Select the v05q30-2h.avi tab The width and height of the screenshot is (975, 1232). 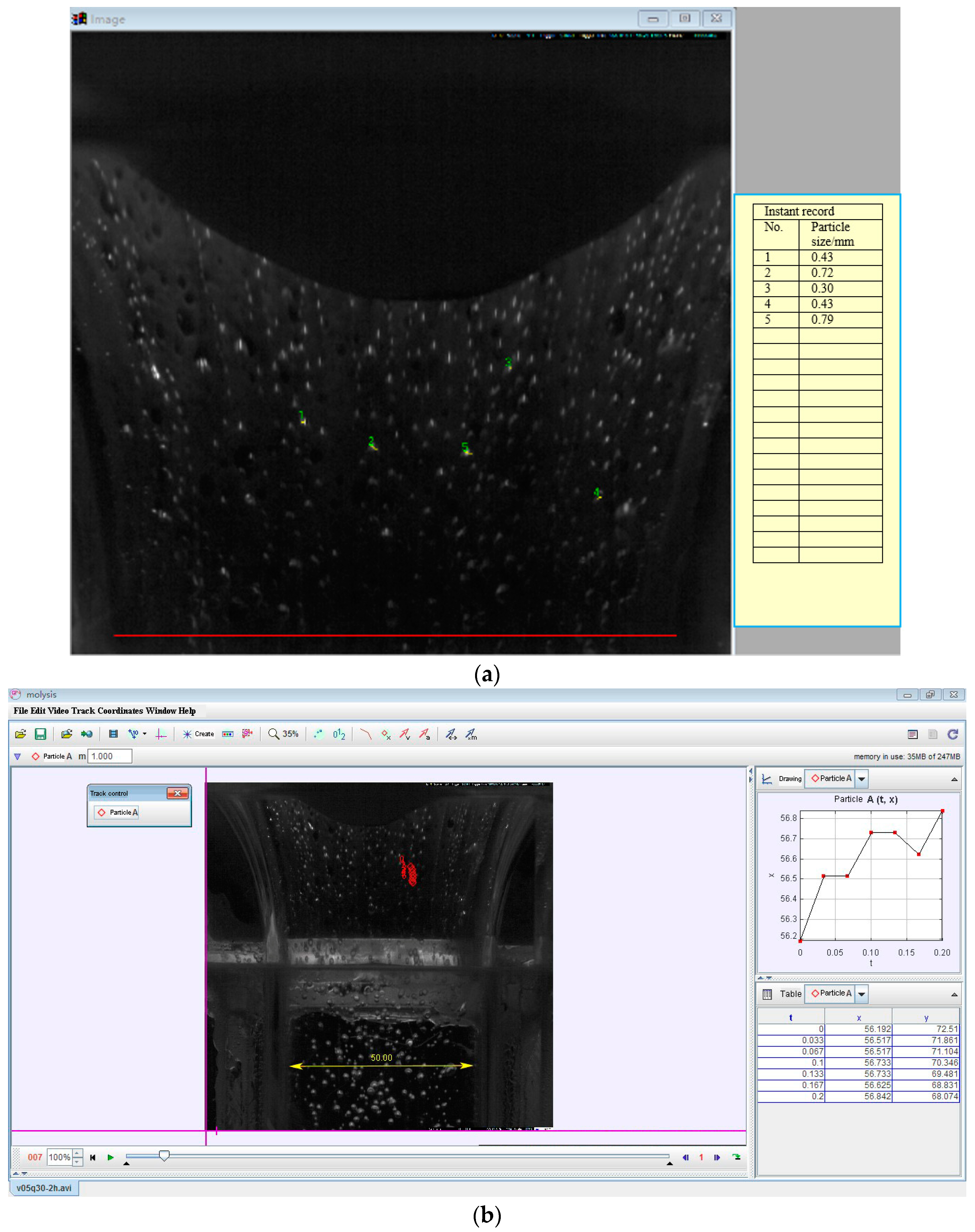click(x=44, y=1188)
